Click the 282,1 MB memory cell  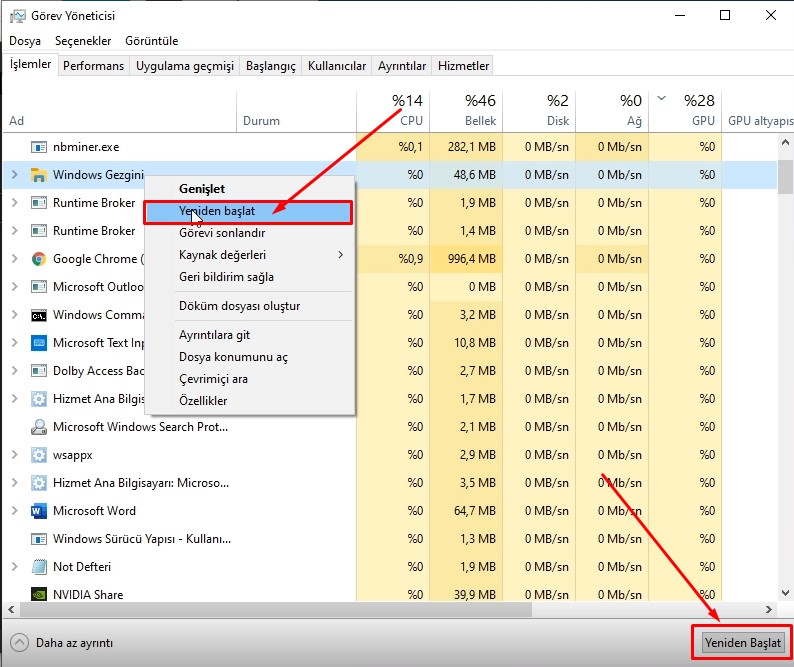click(x=466, y=147)
